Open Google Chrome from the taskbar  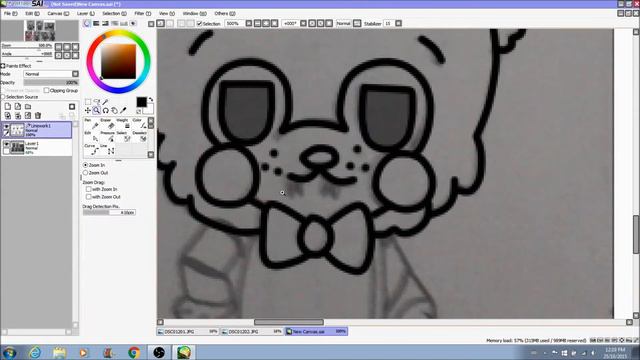133,352
